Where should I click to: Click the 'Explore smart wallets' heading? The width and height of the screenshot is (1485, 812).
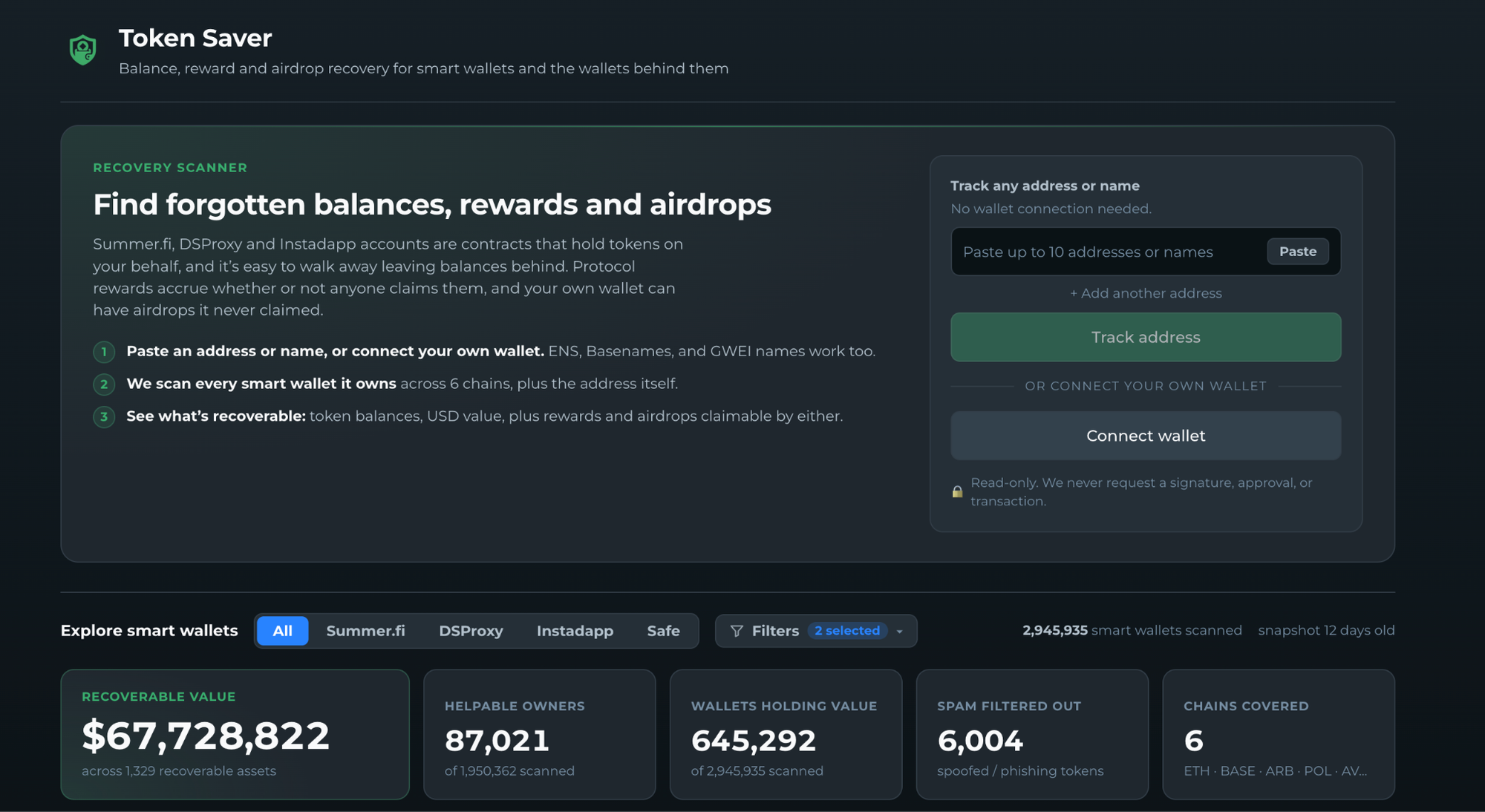[x=149, y=631]
